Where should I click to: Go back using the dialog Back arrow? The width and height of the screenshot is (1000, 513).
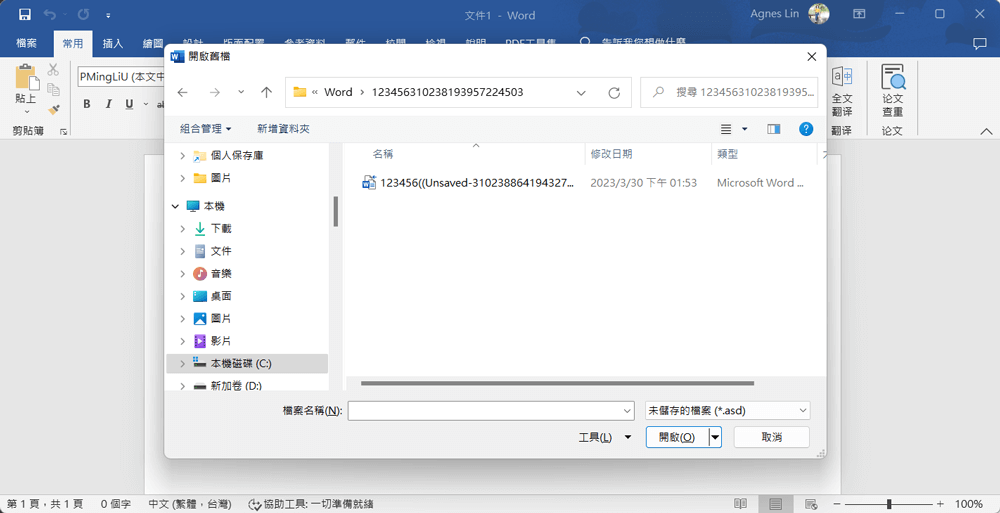tap(182, 93)
